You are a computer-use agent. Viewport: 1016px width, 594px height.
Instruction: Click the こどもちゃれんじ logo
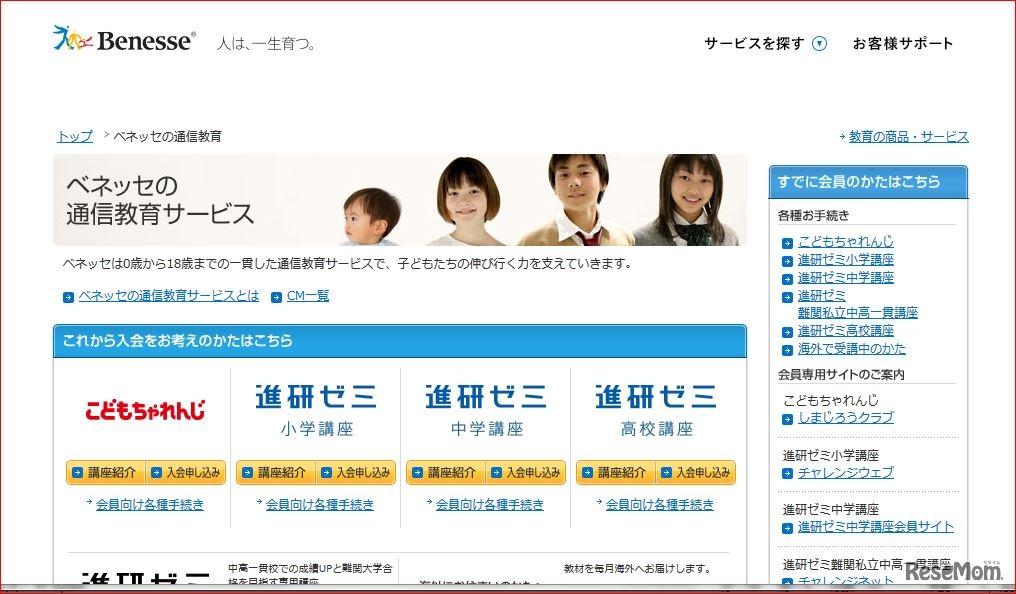pyautogui.click(x=144, y=412)
